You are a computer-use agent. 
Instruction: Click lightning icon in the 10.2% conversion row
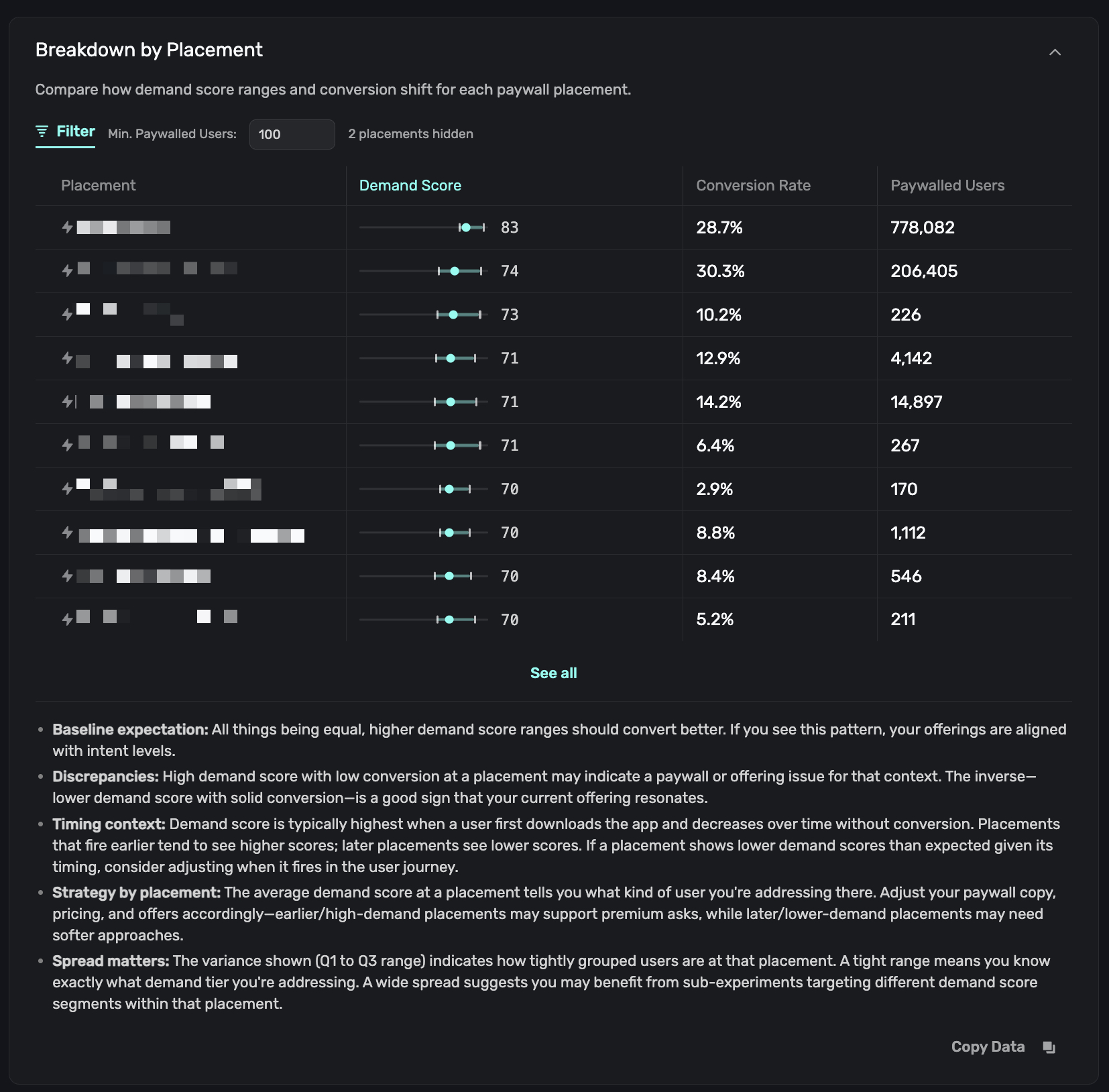pyautogui.click(x=67, y=314)
